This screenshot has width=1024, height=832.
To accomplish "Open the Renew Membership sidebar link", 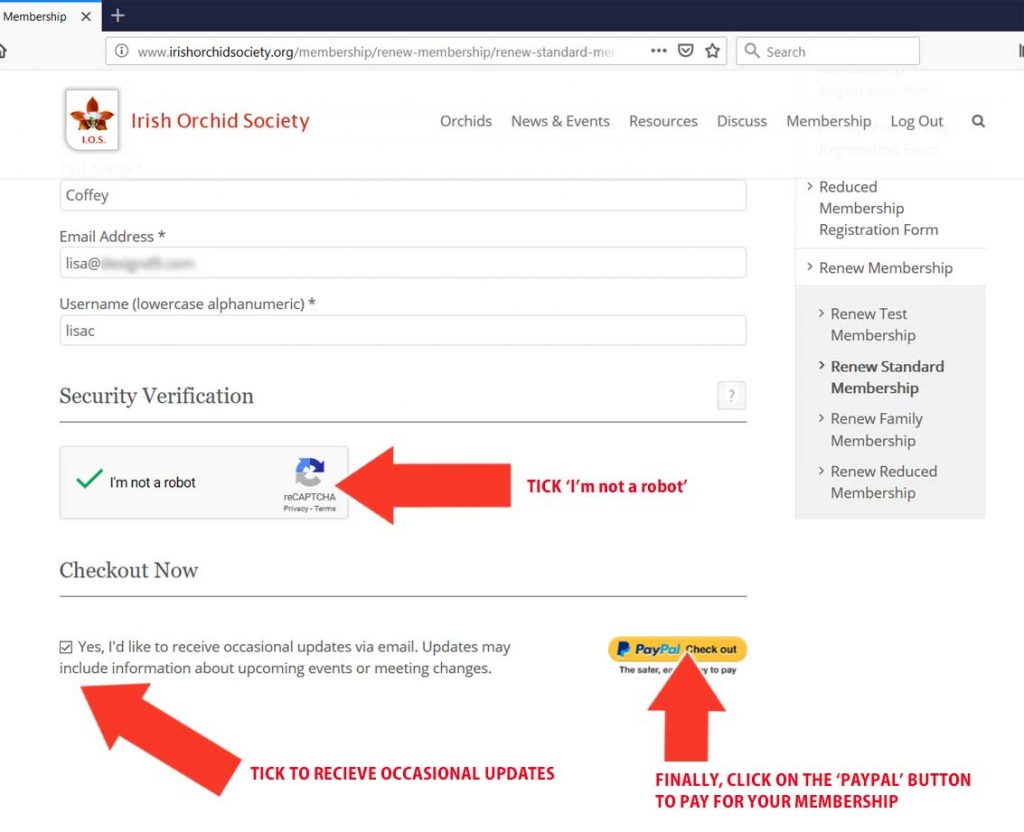I will 886,268.
